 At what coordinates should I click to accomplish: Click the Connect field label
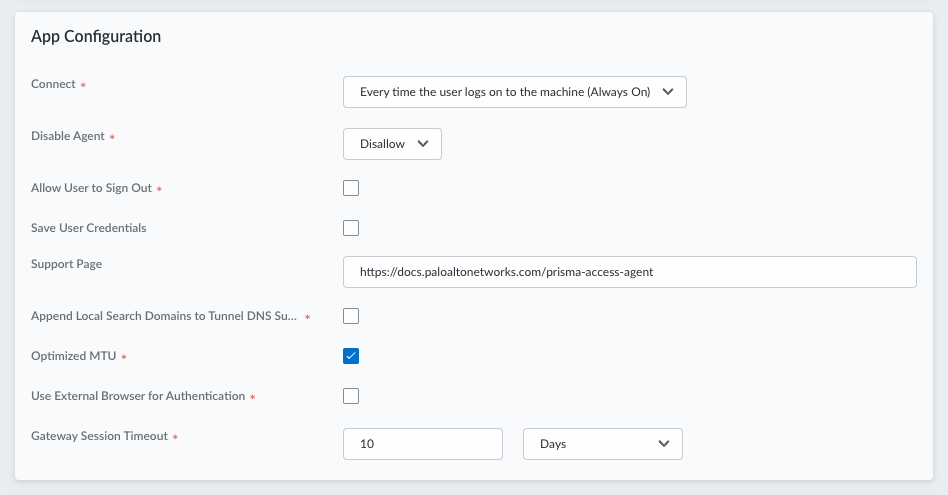[53, 84]
